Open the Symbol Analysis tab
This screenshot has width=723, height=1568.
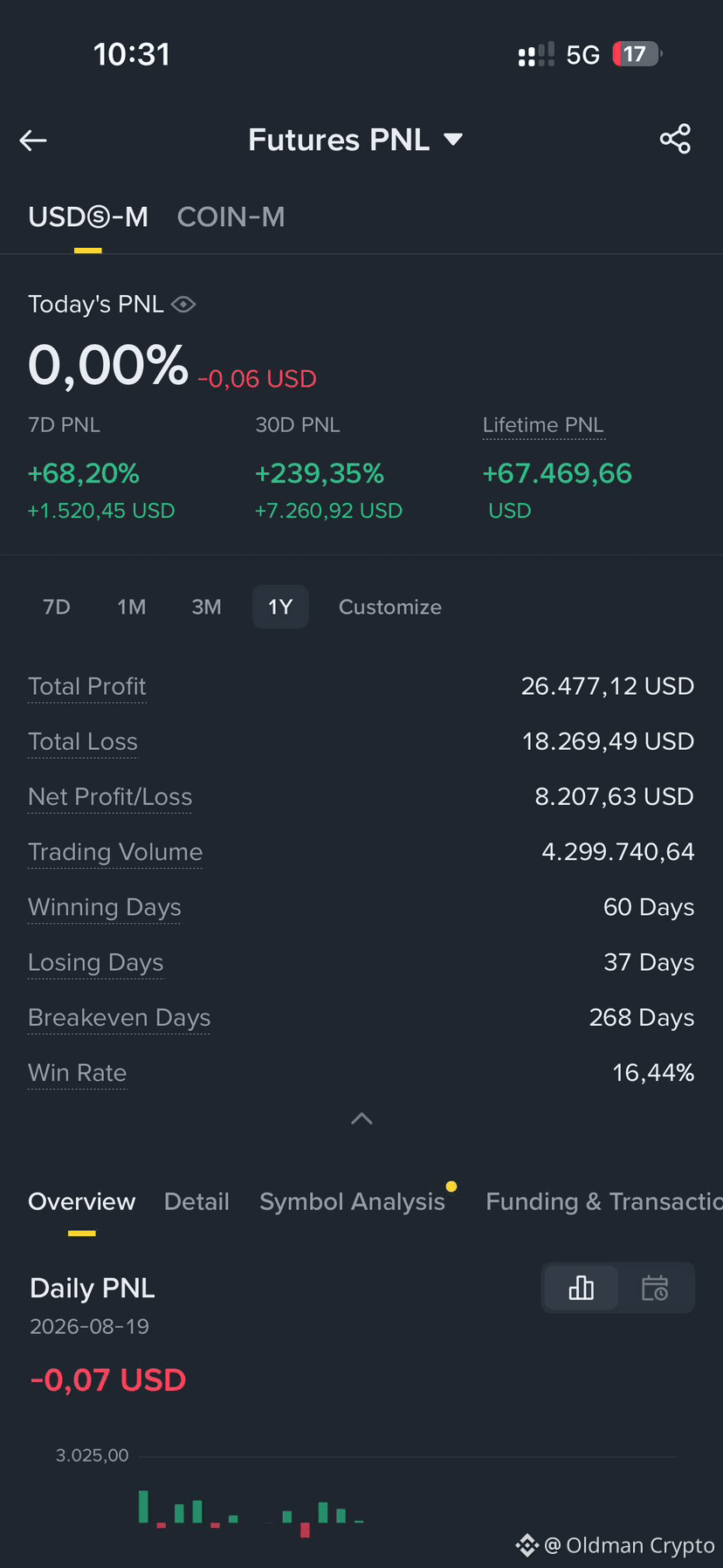point(352,1201)
